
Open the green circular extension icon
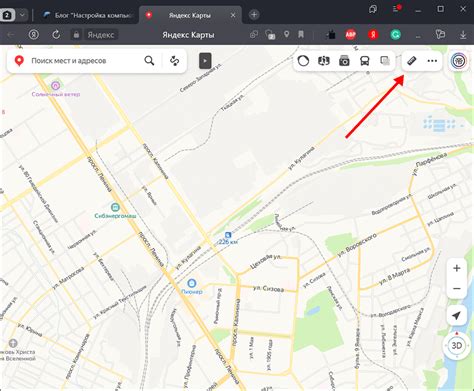[395, 34]
